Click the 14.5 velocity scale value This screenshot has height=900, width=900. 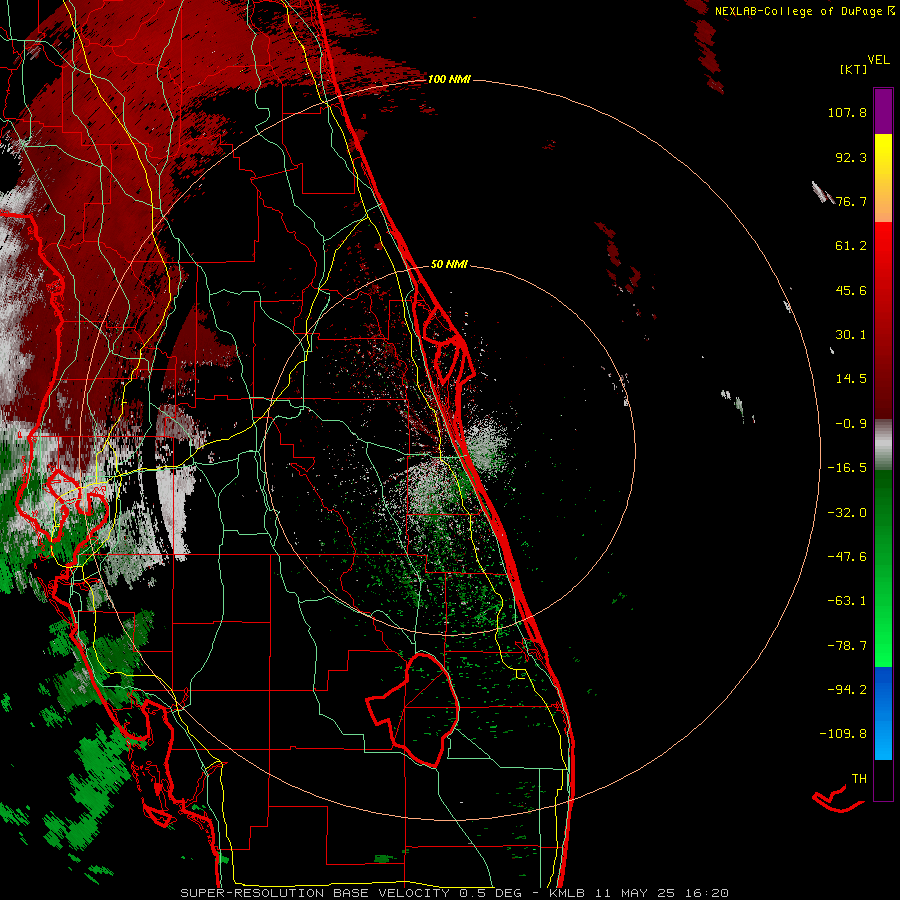tap(851, 379)
